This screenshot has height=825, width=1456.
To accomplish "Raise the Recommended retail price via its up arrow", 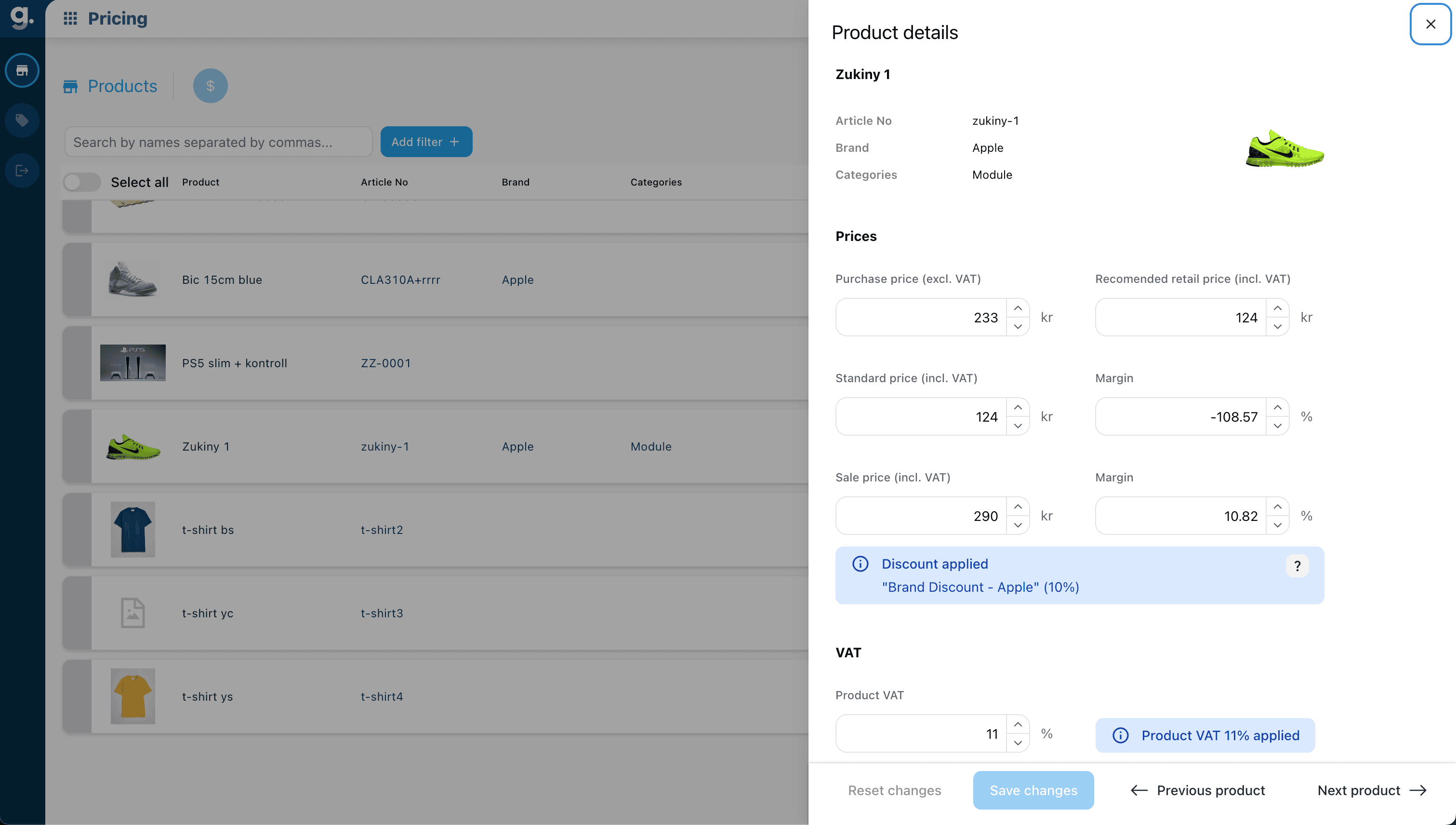I will tap(1278, 307).
